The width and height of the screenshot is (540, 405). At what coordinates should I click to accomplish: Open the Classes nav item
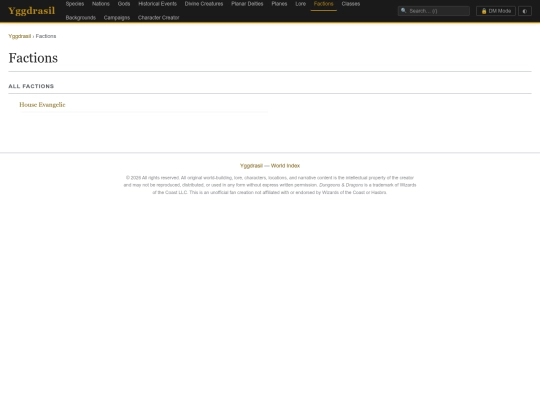pos(351,4)
